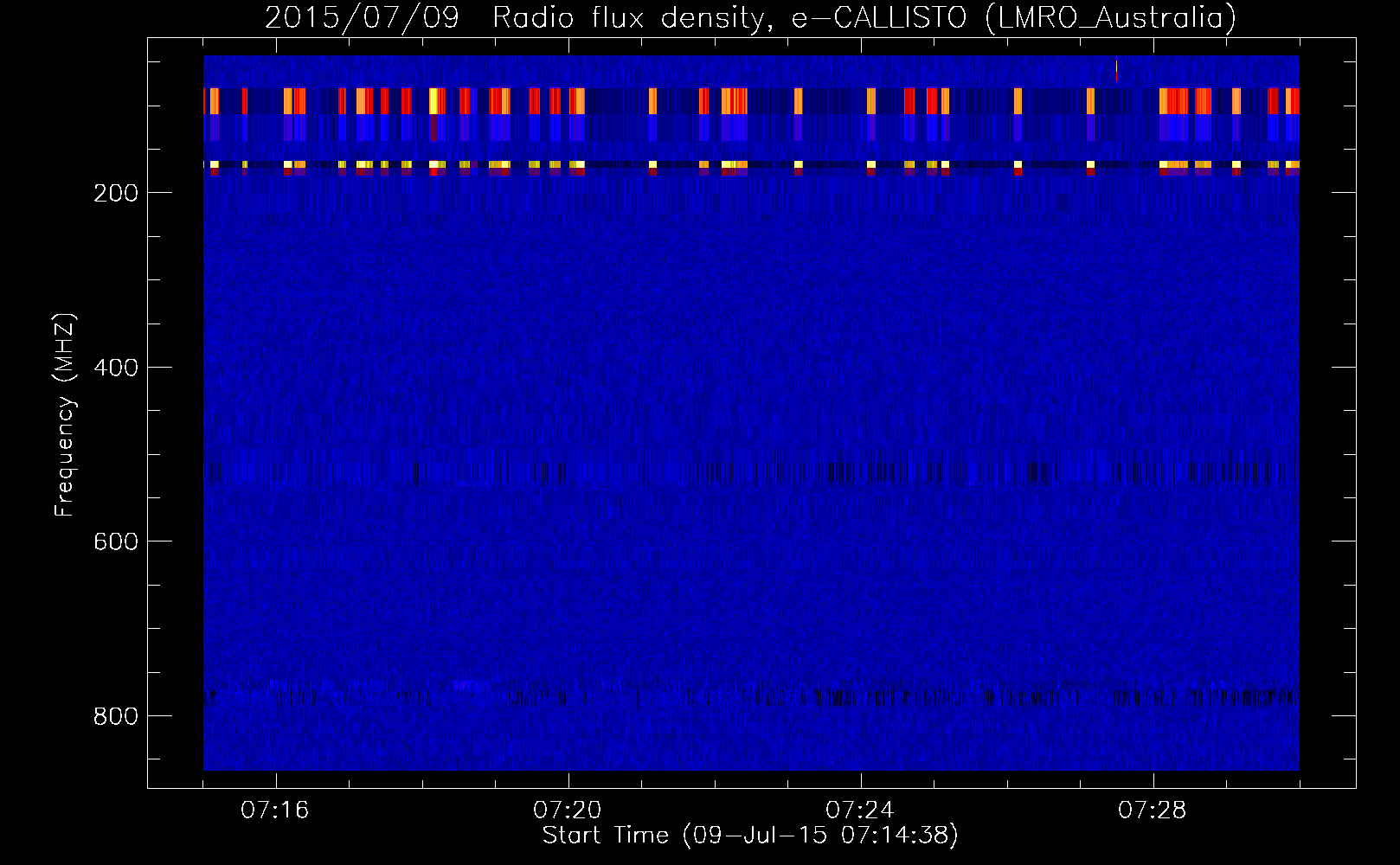Click the 07:28 time tick label
The image size is (1400, 865).
[x=1153, y=811]
